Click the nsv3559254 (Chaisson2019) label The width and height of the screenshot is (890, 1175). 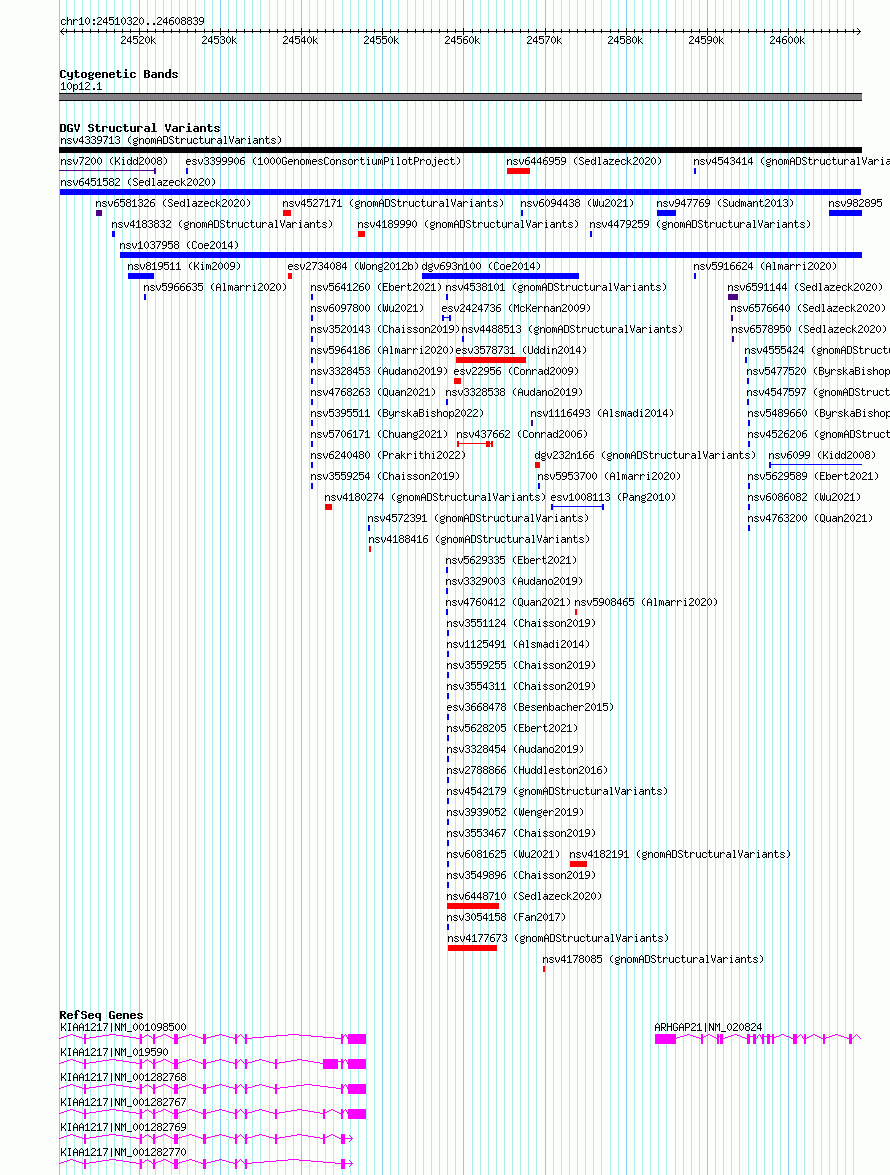click(x=385, y=476)
